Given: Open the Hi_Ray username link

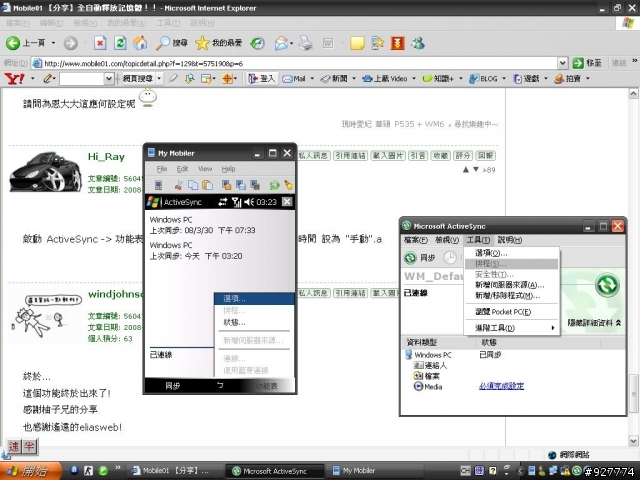Looking at the screenshot, I should [106, 157].
